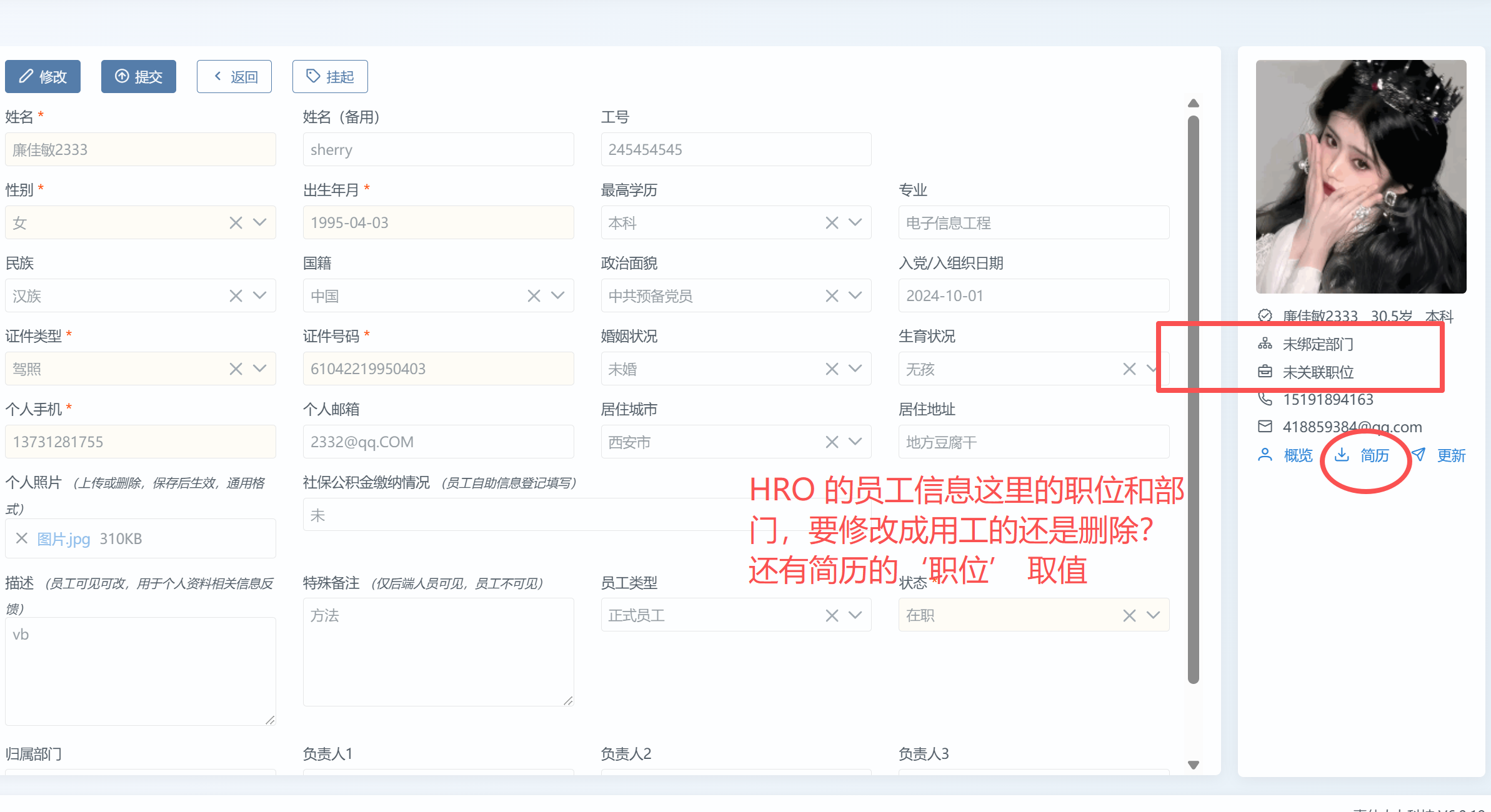The height and width of the screenshot is (812, 1491).
Task: Click the 返回 back button
Action: pyautogui.click(x=234, y=76)
